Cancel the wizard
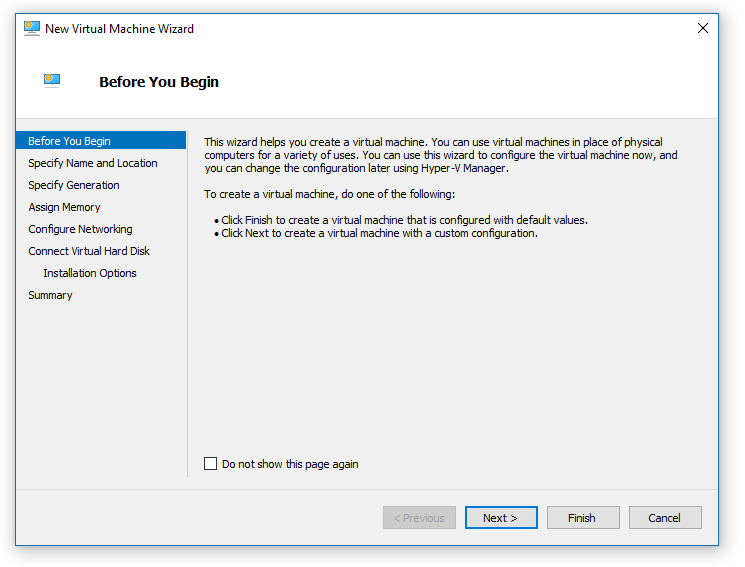Viewport: 745px width, 567px height. [664, 518]
